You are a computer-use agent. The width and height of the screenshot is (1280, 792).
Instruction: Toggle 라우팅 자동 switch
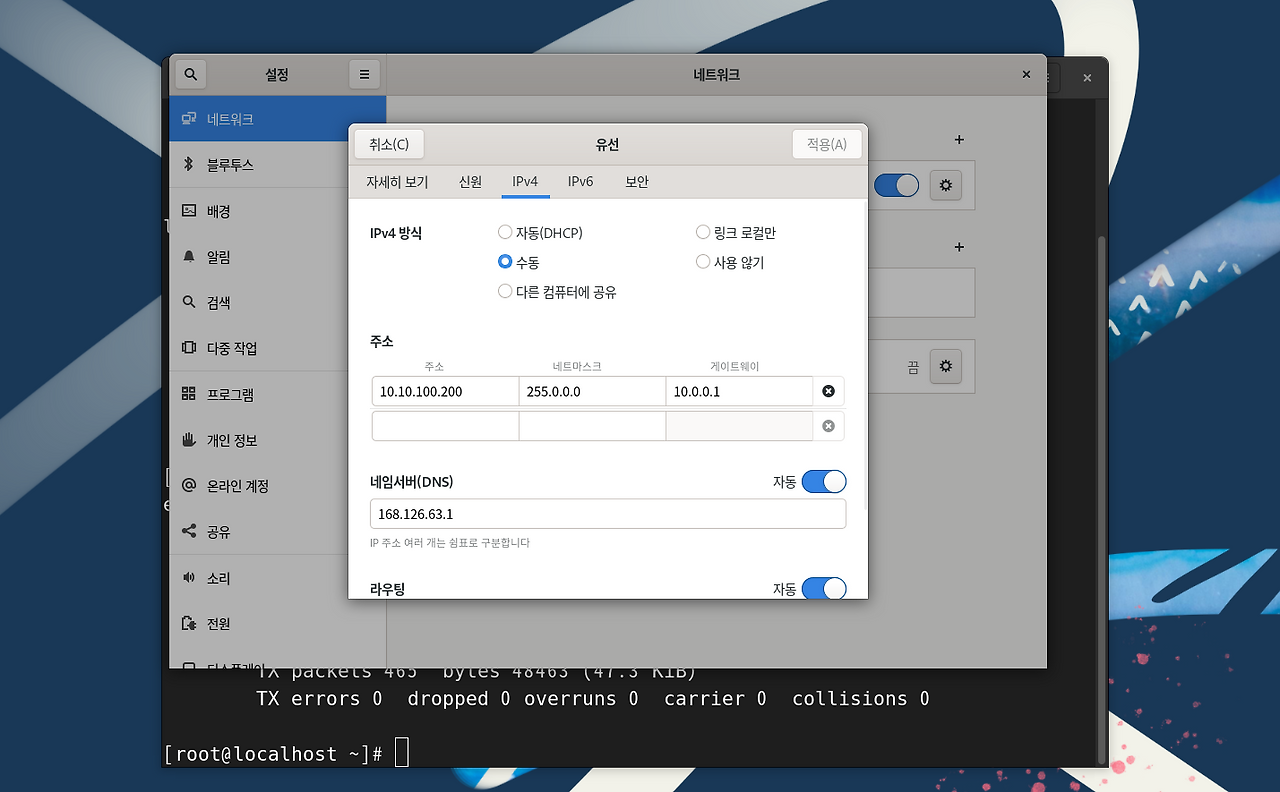pyautogui.click(x=824, y=589)
